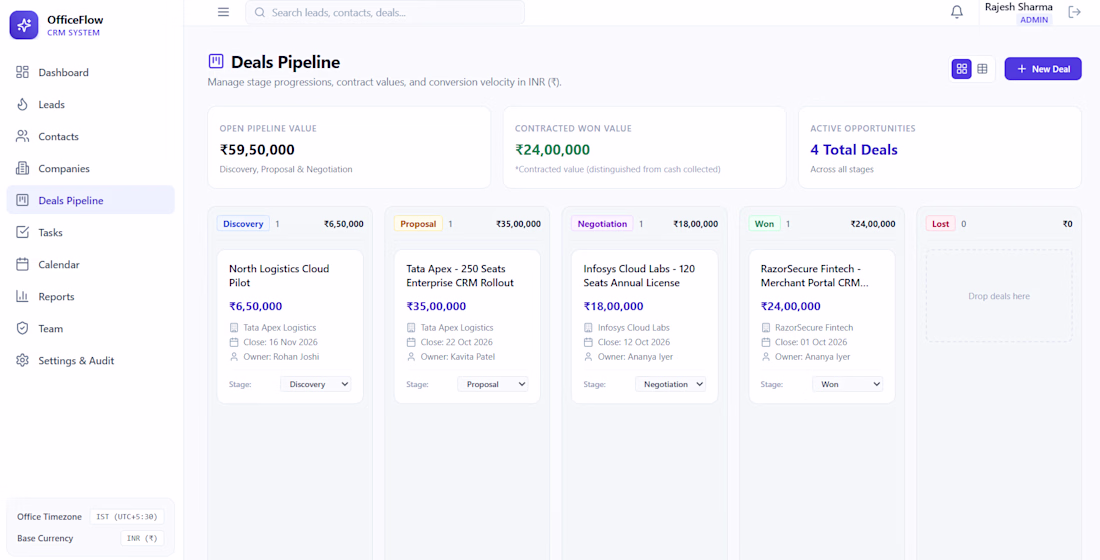Viewport: 1100px width, 560px height.
Task: Switch to table list view
Action: coord(982,69)
